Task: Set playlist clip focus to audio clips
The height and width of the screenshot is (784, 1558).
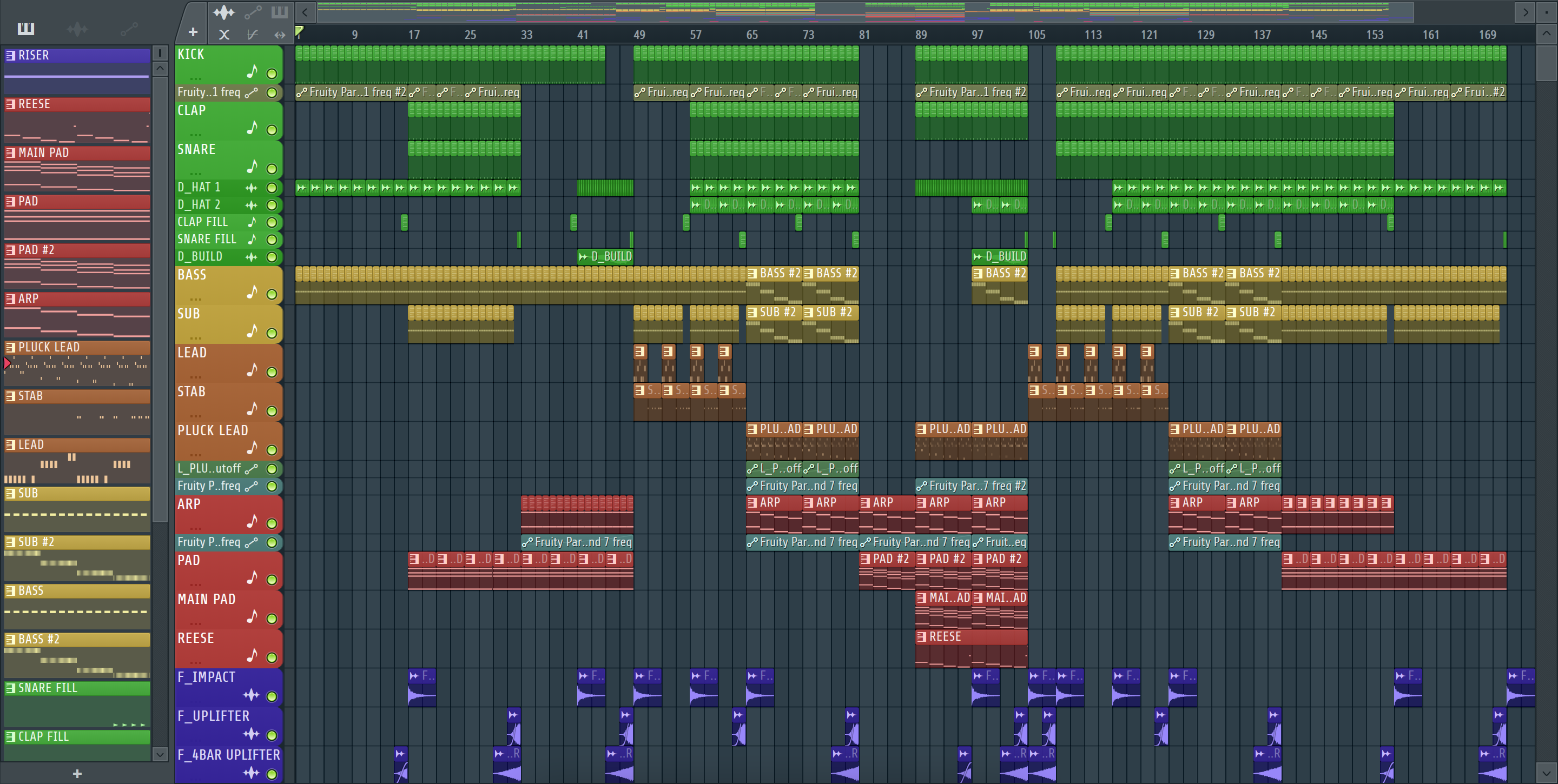Action: pyautogui.click(x=223, y=11)
